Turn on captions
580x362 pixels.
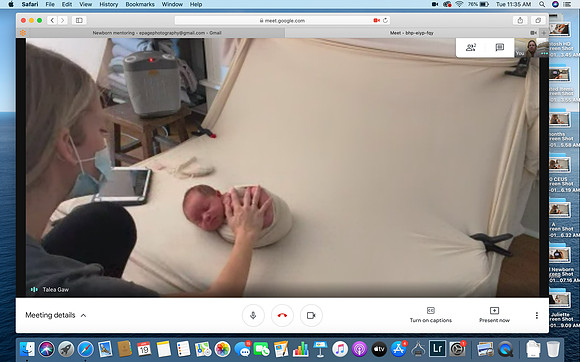click(431, 315)
